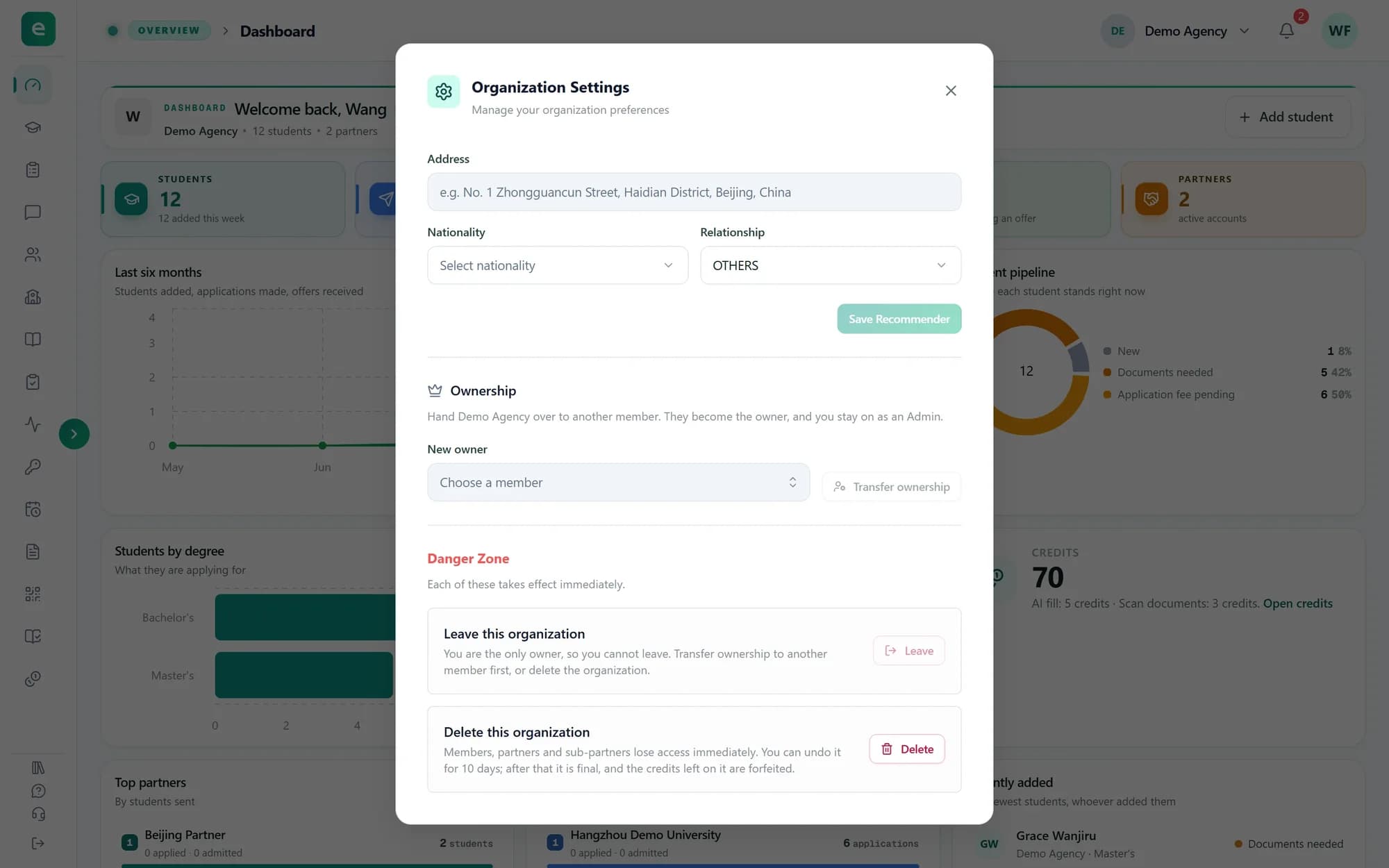The height and width of the screenshot is (868, 1389).
Task: Click the Leave organization button
Action: click(x=908, y=651)
